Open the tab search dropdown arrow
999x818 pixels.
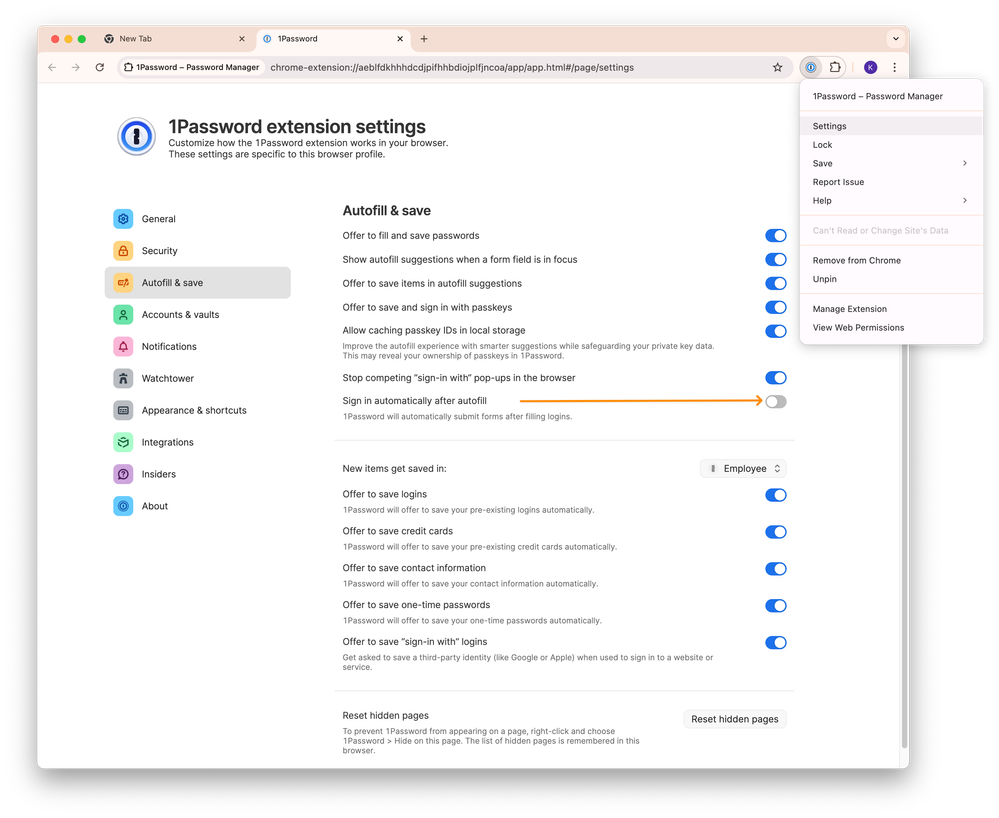pyautogui.click(x=896, y=39)
